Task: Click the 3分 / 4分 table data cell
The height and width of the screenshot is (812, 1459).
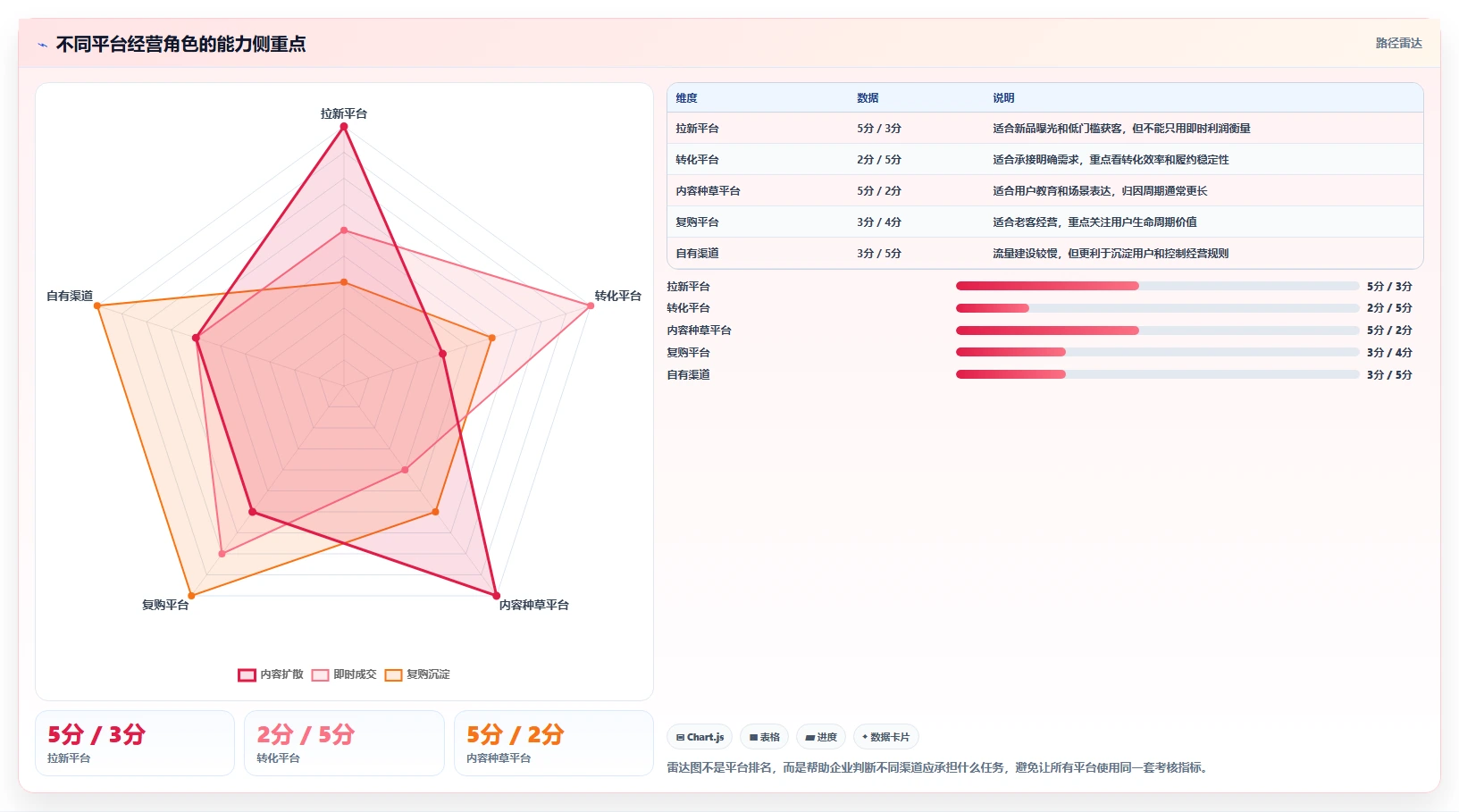Action: pos(879,222)
